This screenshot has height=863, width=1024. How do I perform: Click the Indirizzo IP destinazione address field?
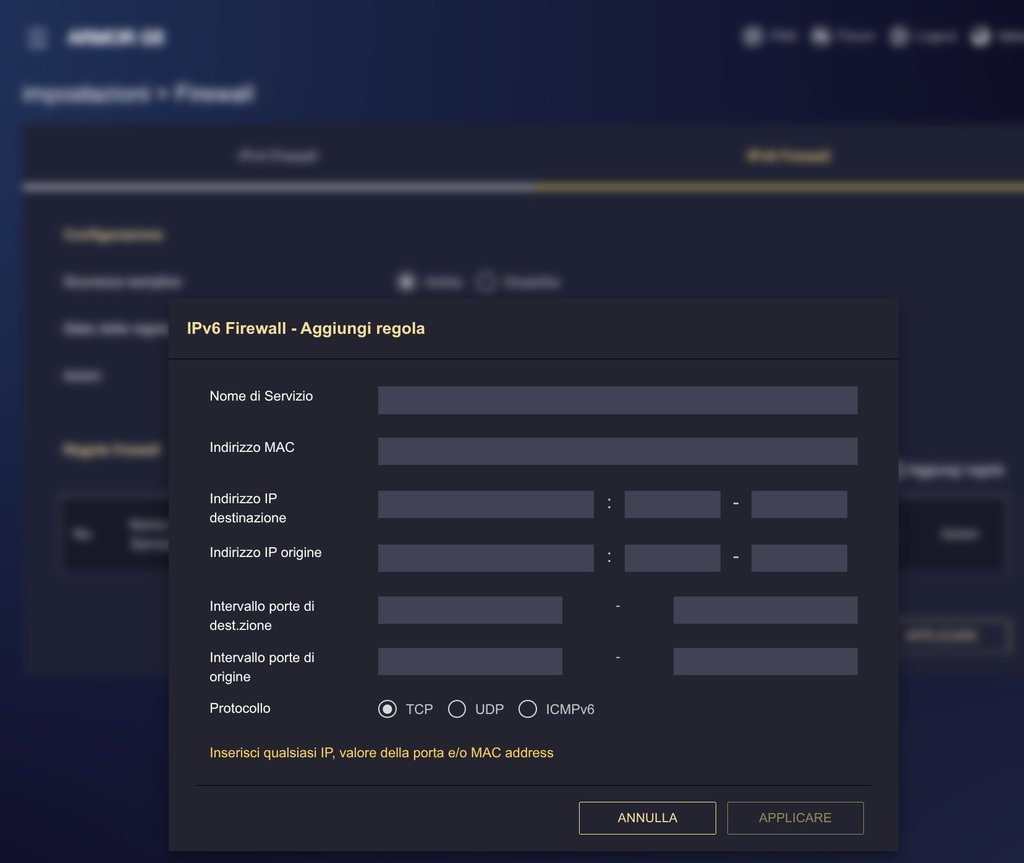(485, 504)
